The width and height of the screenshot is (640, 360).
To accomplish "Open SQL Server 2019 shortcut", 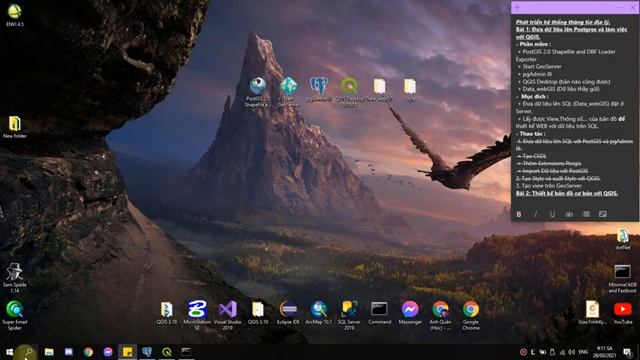I will tap(349, 315).
